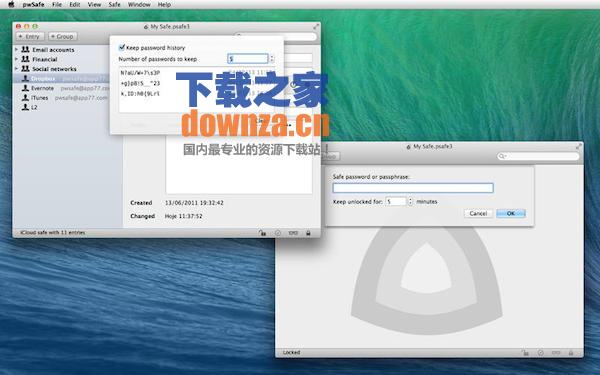Image resolution: width=600 pixels, height=375 pixels.
Task: Open the Edit menu
Action: click(75, 5)
